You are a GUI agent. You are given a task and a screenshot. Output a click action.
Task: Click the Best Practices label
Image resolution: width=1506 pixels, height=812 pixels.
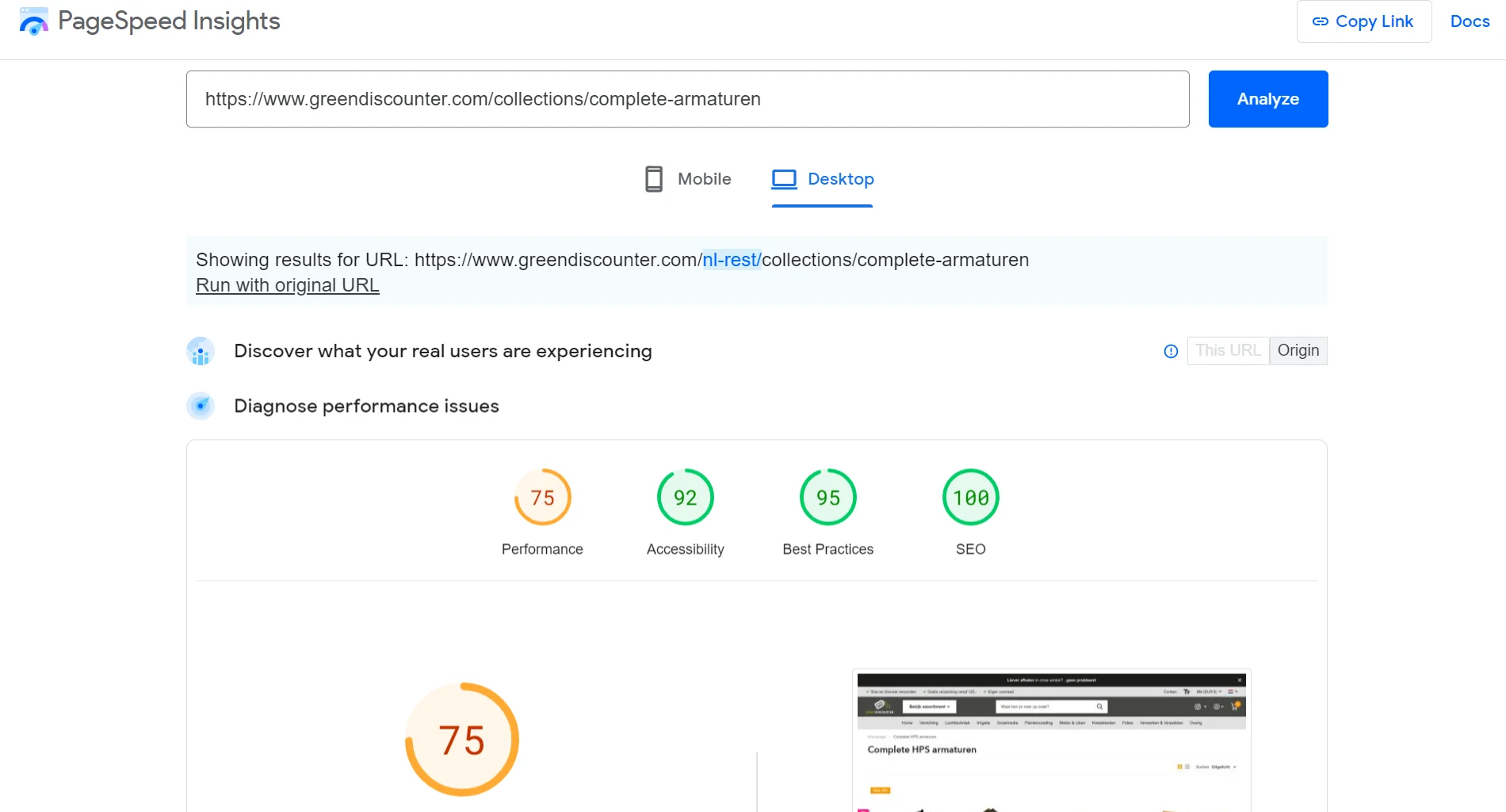828,549
